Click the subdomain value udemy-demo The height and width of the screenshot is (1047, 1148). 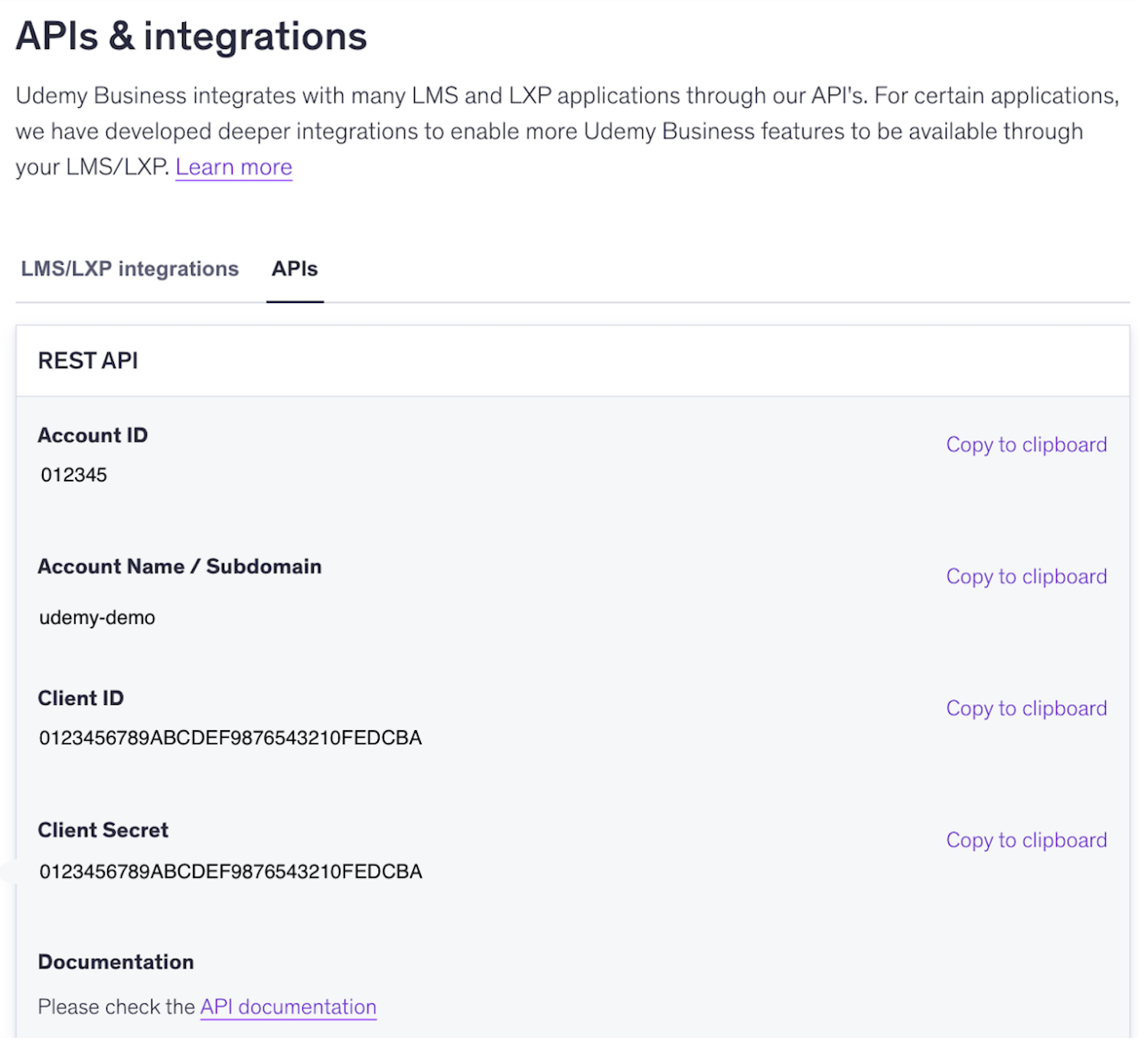click(97, 618)
